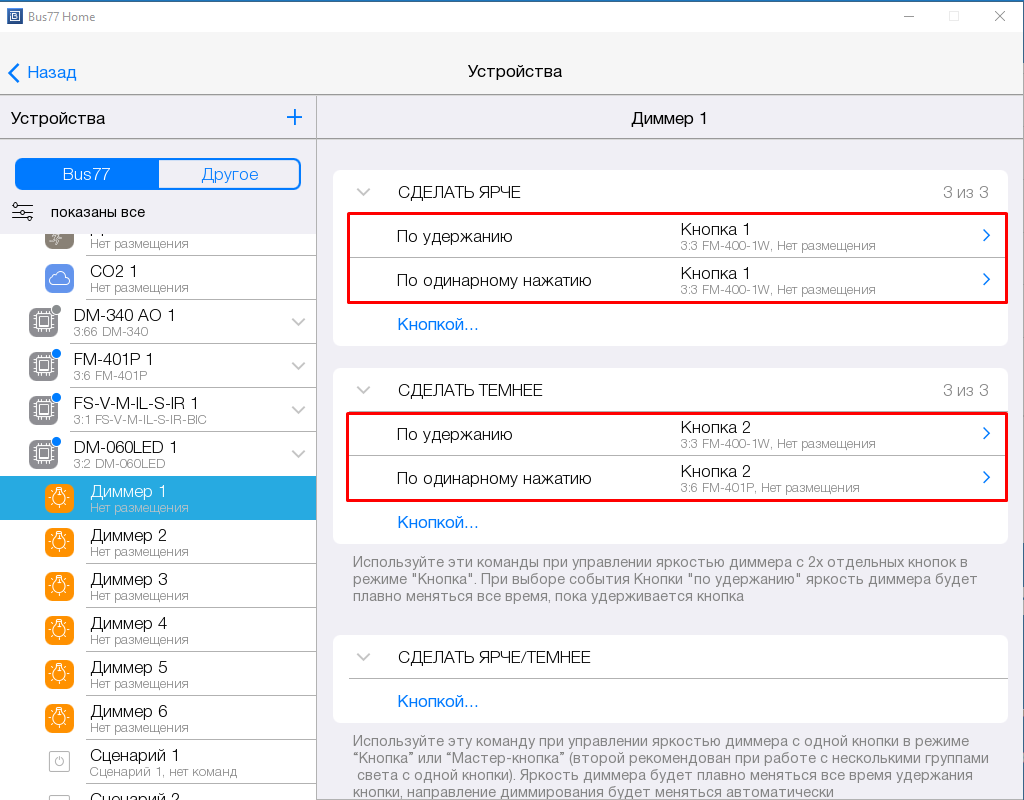The height and width of the screenshot is (800, 1024).
Task: Switch to the Другое segment
Action: point(230,174)
